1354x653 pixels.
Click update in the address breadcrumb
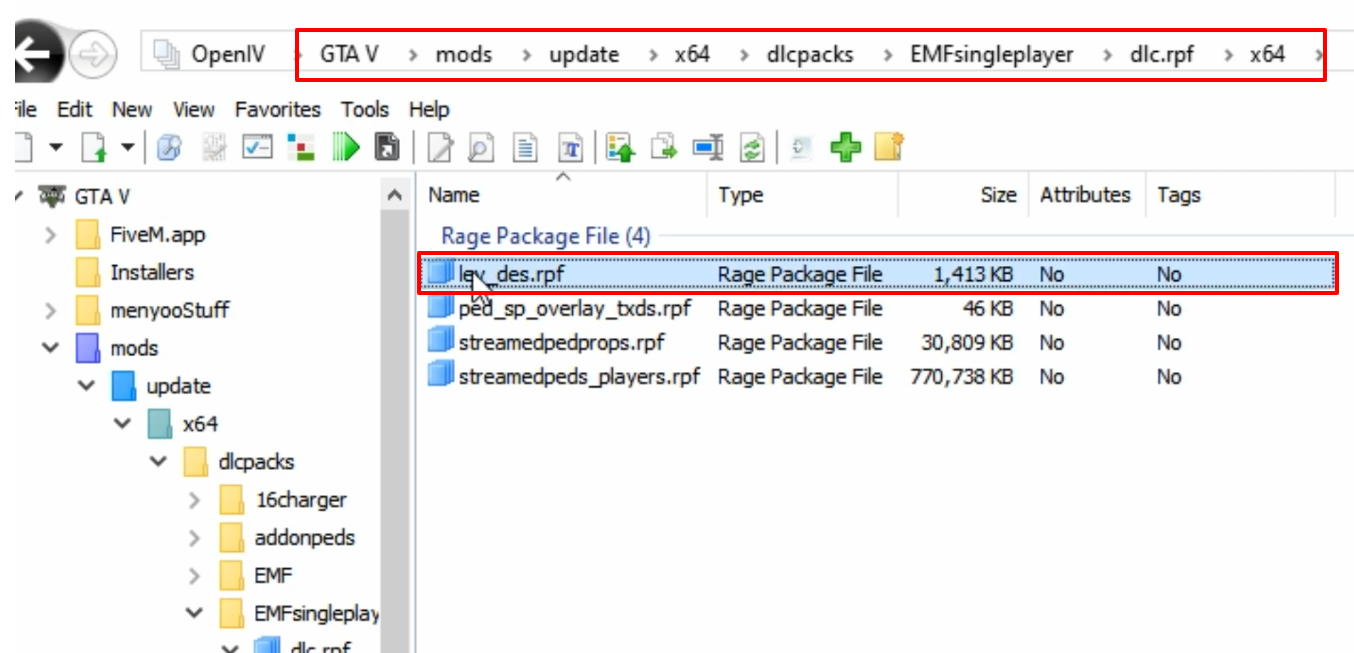pyautogui.click(x=584, y=54)
